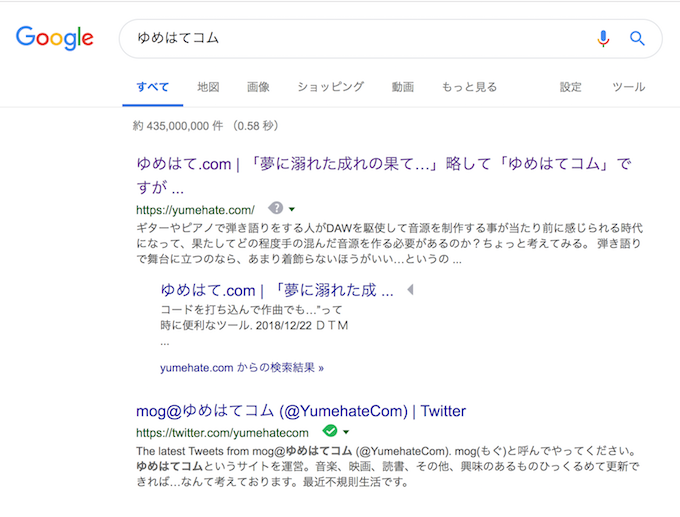Click result count text 約 435,000,000 件

point(178,126)
